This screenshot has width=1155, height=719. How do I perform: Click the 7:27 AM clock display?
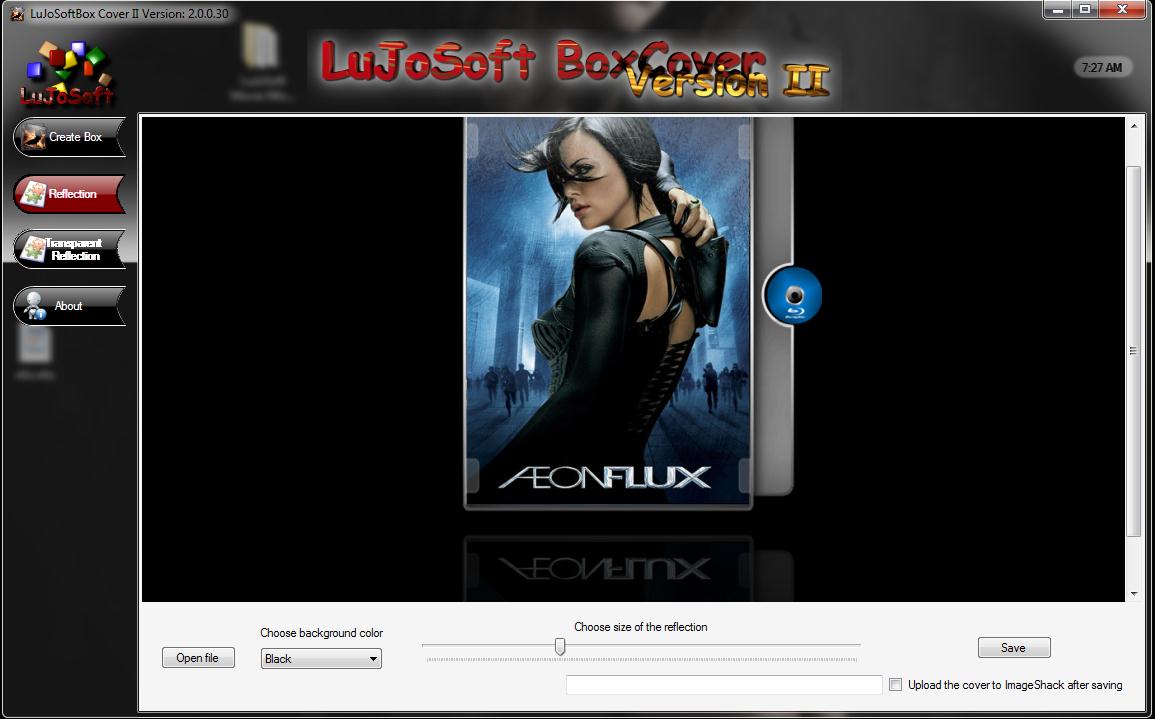point(1102,68)
